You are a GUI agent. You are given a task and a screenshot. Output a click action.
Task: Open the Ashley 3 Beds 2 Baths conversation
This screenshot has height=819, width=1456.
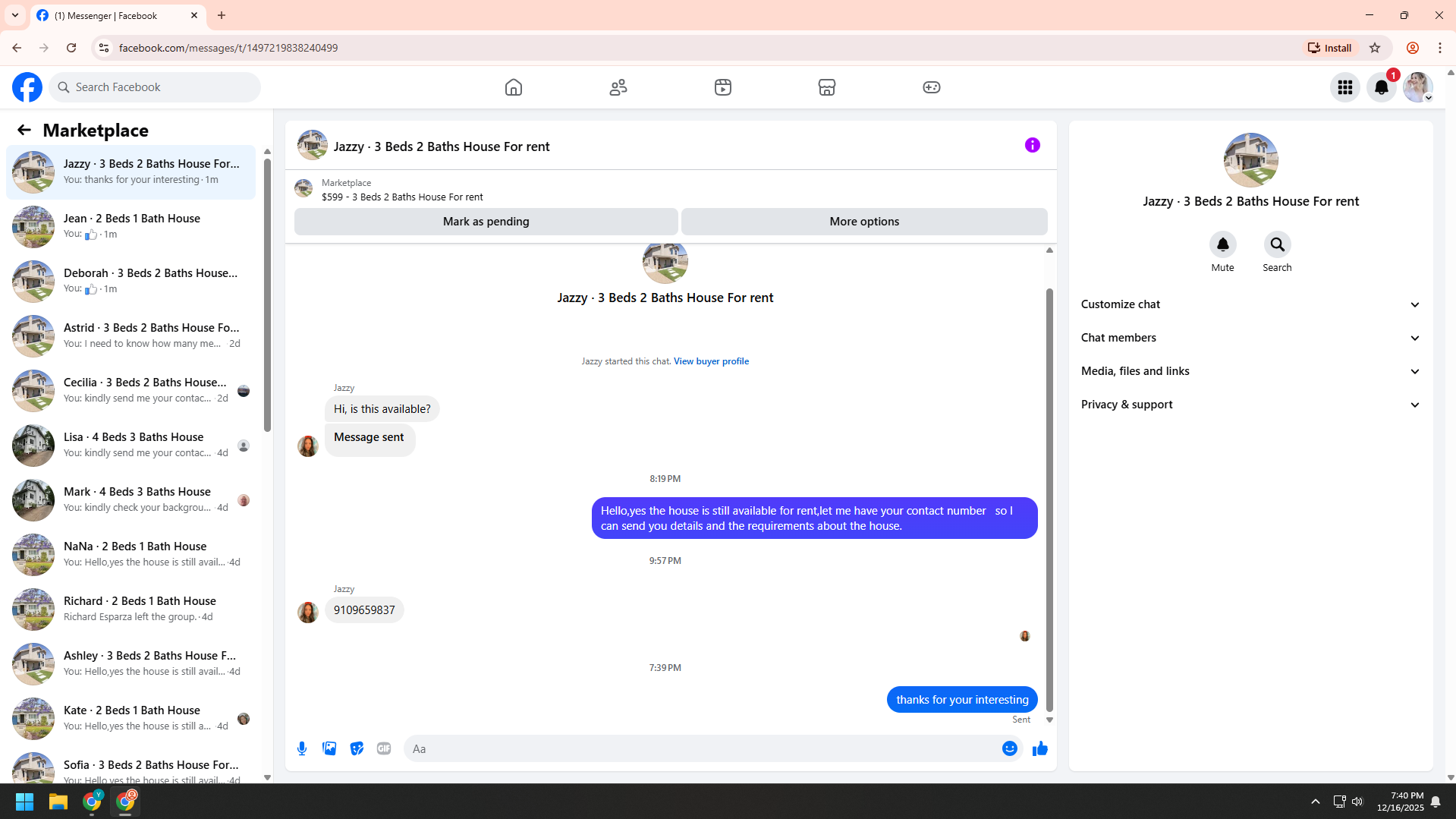(131, 664)
